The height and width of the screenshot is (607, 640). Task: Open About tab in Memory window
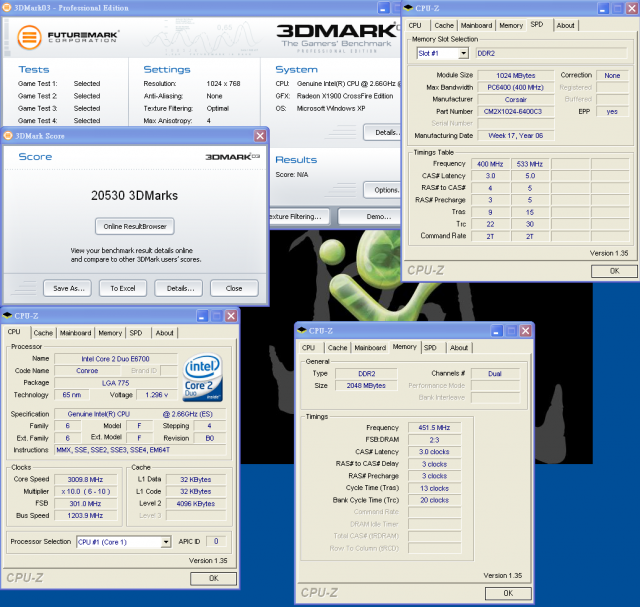click(x=459, y=347)
